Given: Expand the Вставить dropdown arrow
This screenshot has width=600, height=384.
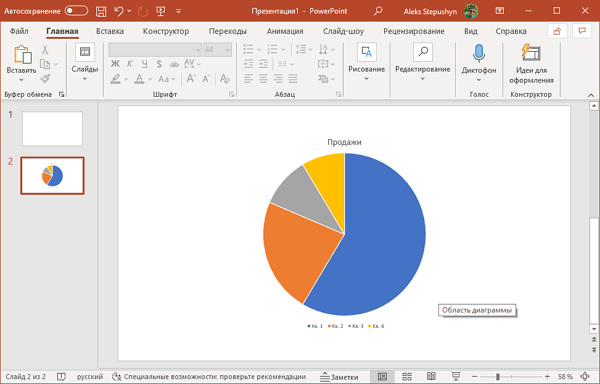Looking at the screenshot, I should tap(21, 80).
